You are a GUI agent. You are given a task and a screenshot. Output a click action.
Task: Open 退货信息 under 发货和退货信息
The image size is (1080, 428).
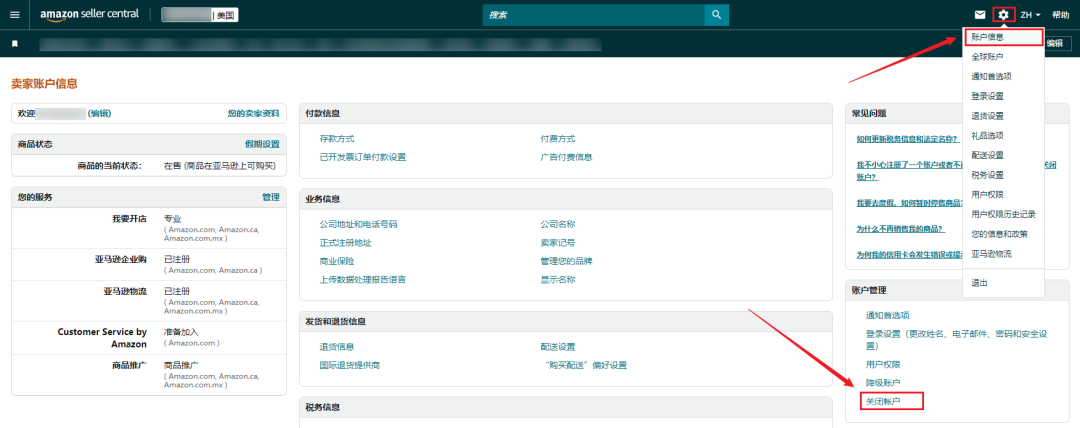[x=337, y=347]
